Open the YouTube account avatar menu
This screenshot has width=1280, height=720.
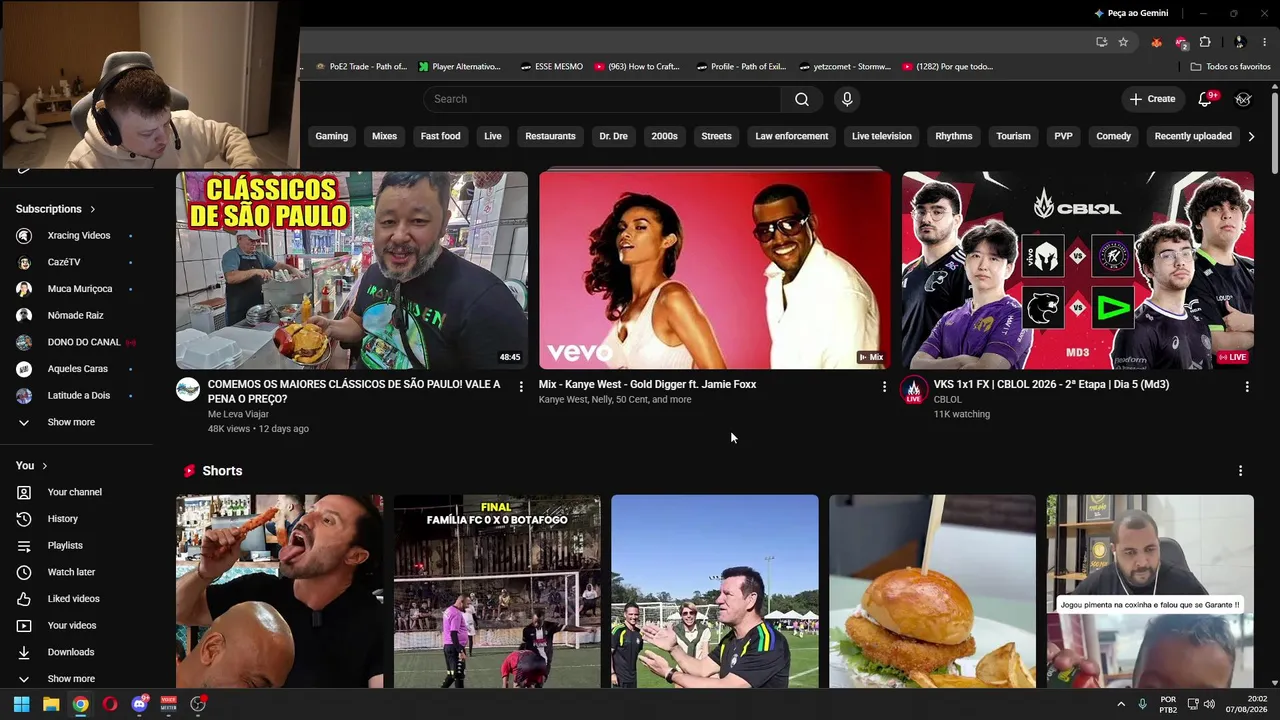[x=1243, y=99]
